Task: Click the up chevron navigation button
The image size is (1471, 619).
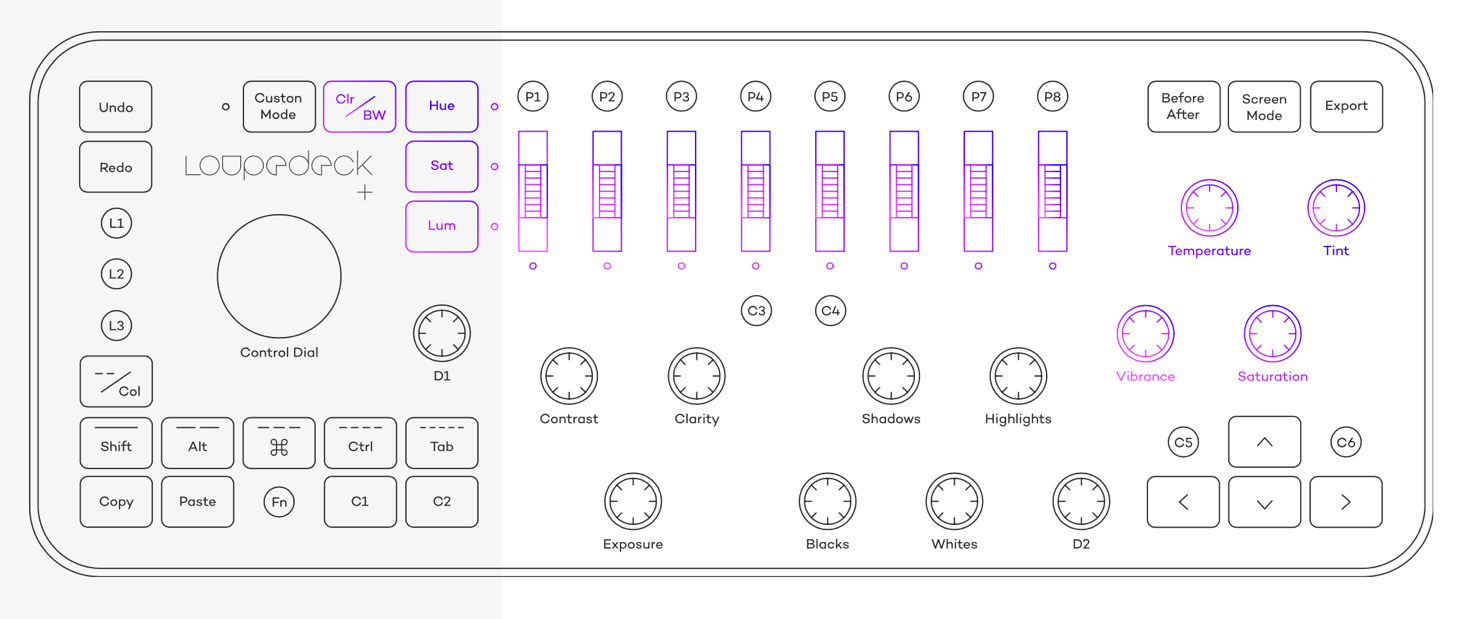Action: point(1263,442)
